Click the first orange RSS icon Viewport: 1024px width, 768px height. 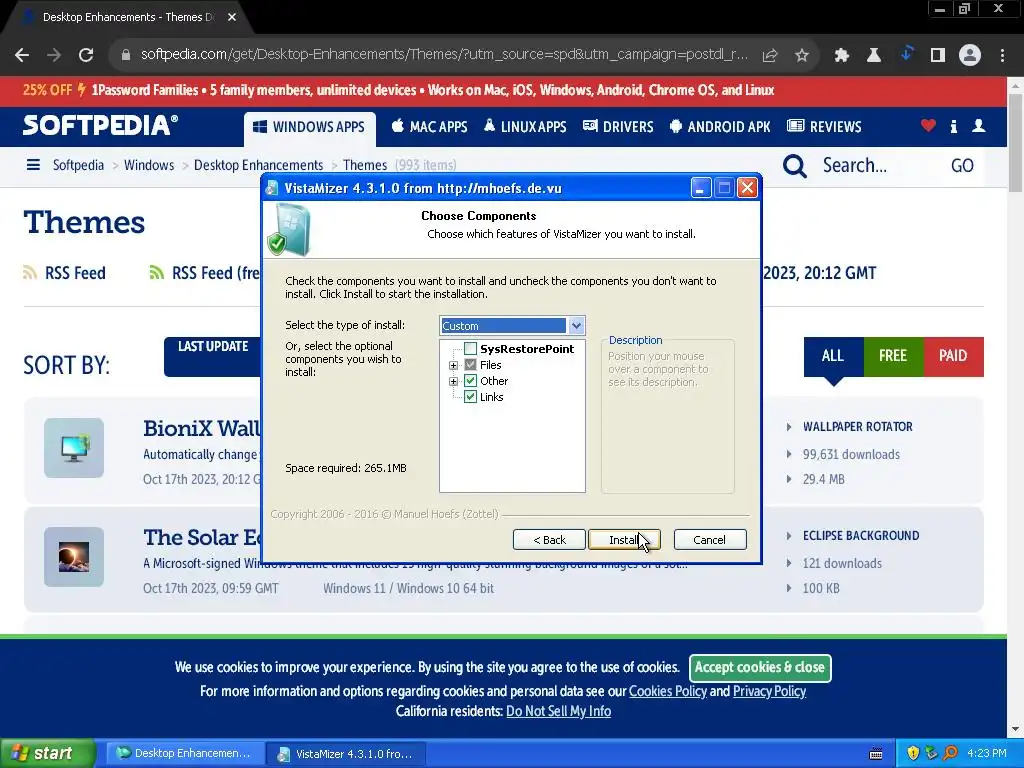click(29, 272)
